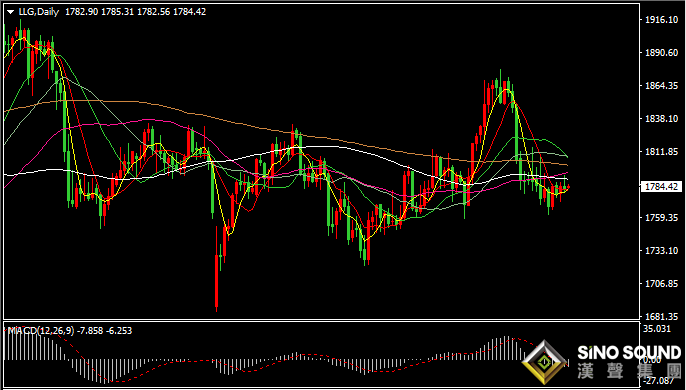
Task: Click the 1811.85 price axis label
Action: click(662, 152)
